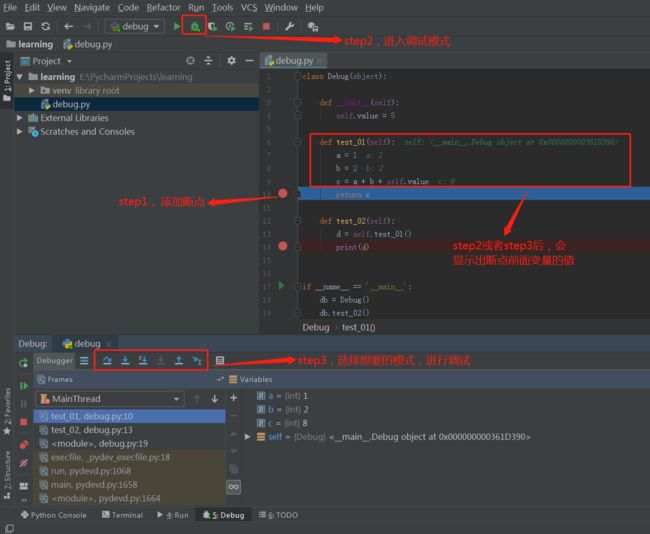Click the Back navigation arrow
Viewport: 650px width, 534px height.
coord(68,27)
